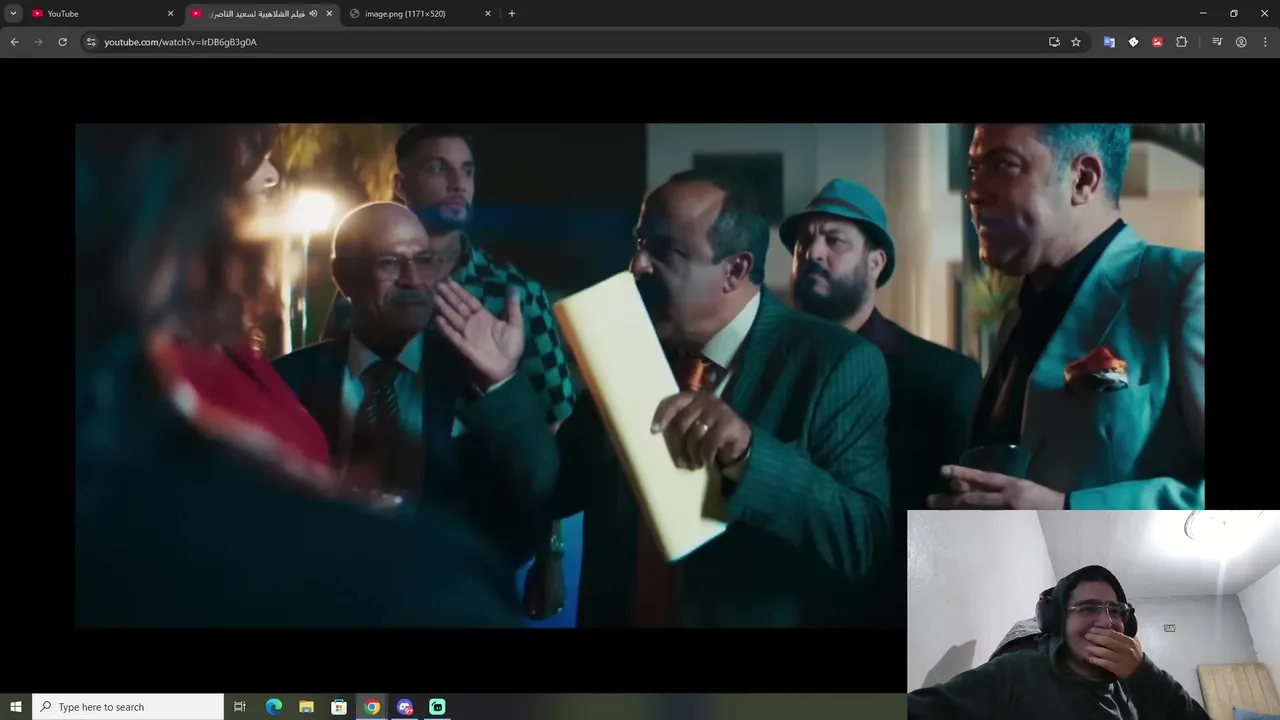1280x720 pixels.
Task: Open the green robot-face app on taskbar
Action: point(437,707)
